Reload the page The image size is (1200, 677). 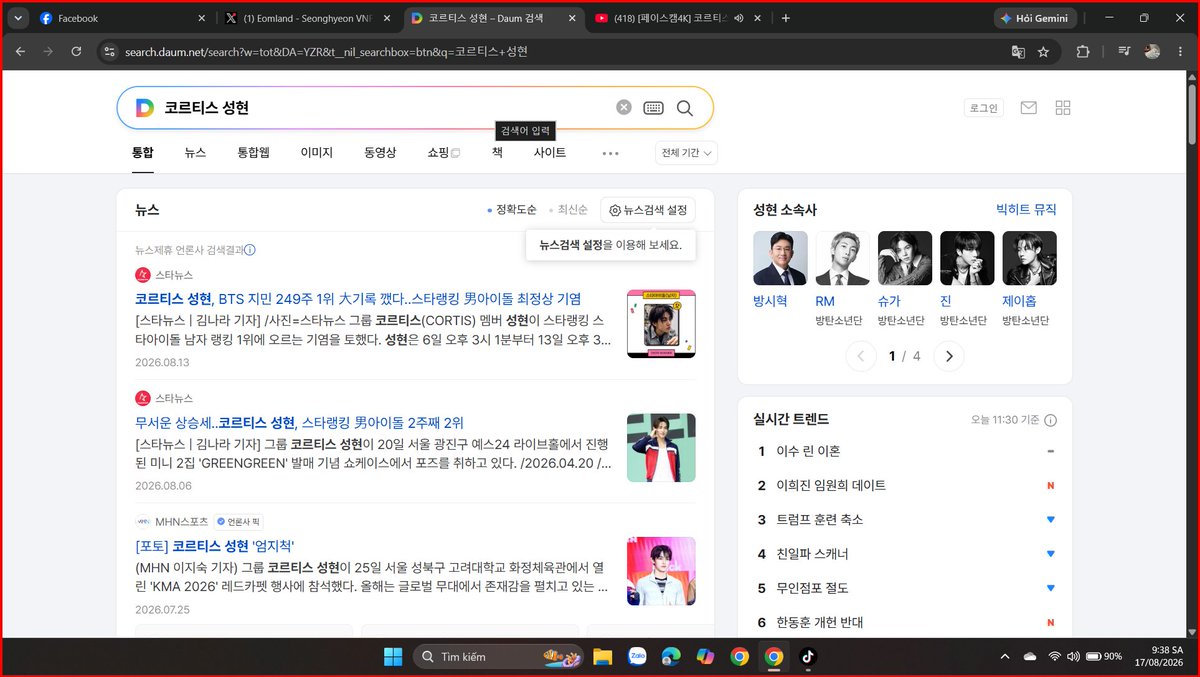tap(75, 52)
